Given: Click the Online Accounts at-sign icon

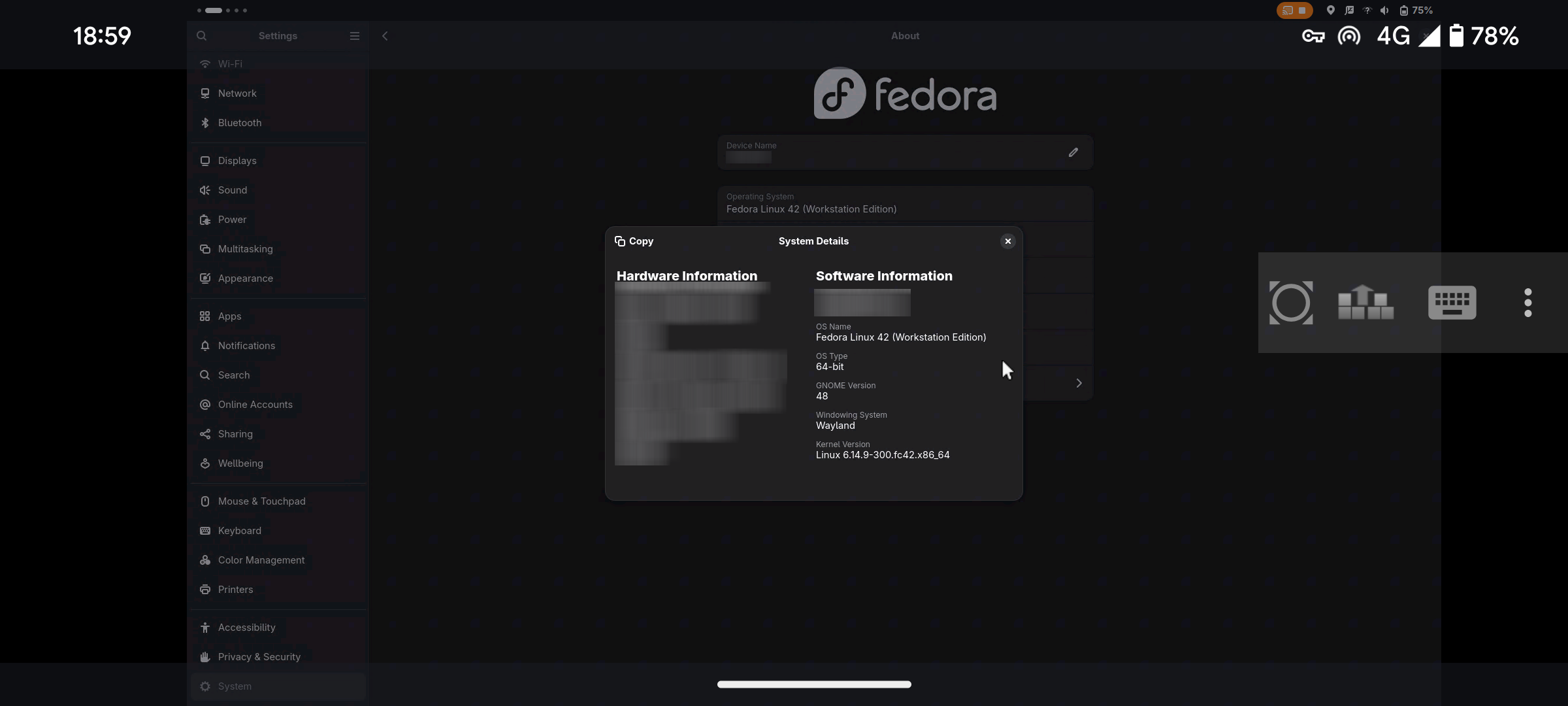Looking at the screenshot, I should pos(205,405).
